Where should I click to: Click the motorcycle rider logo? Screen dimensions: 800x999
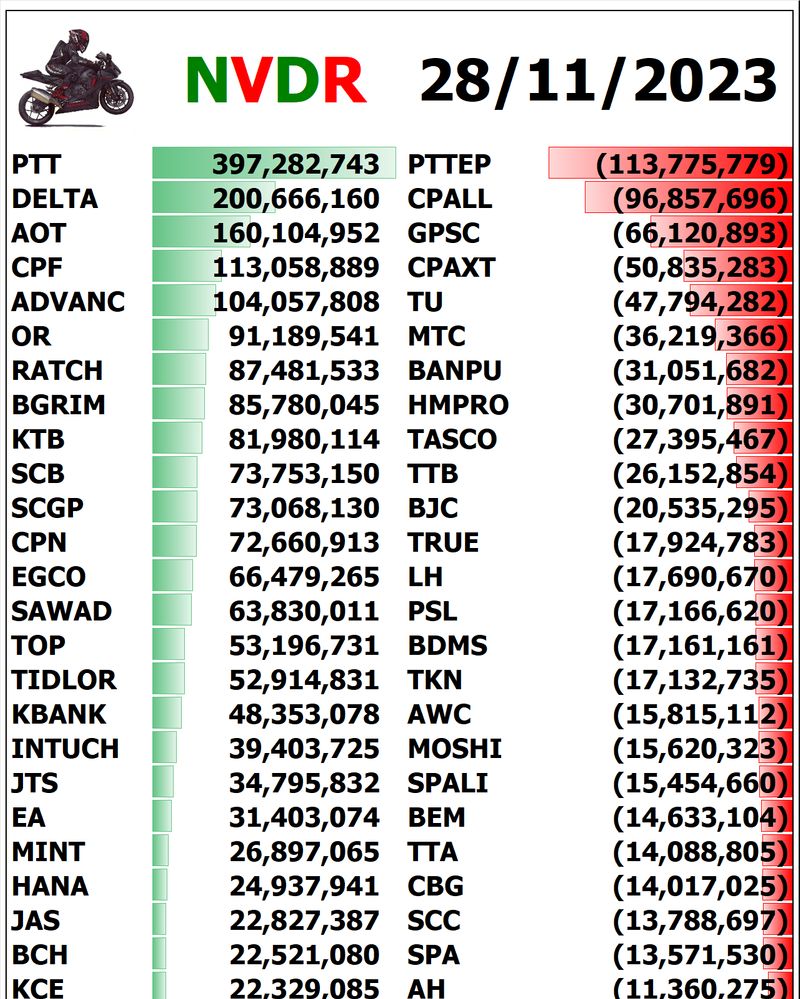click(x=76, y=78)
